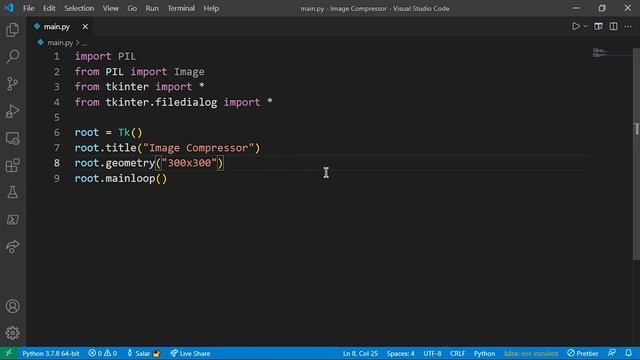Click the 'Image Compressor' string in line 7

198,148
